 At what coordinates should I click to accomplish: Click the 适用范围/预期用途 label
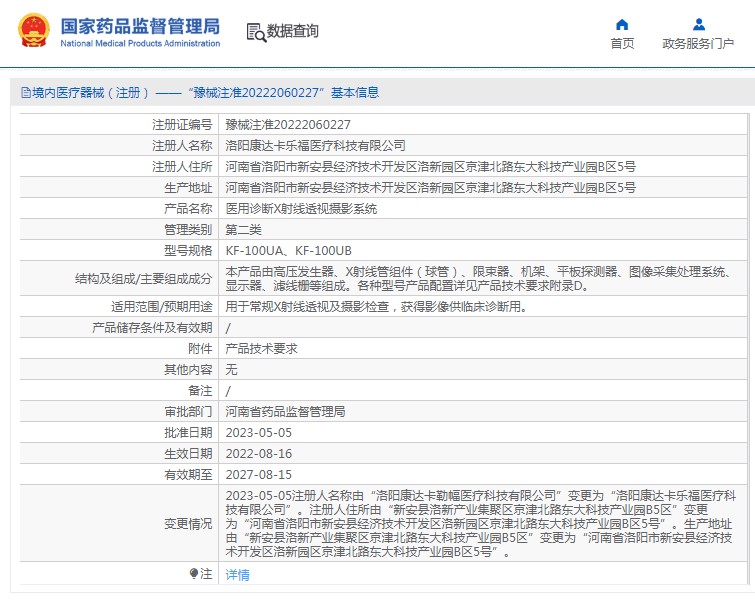[161, 307]
